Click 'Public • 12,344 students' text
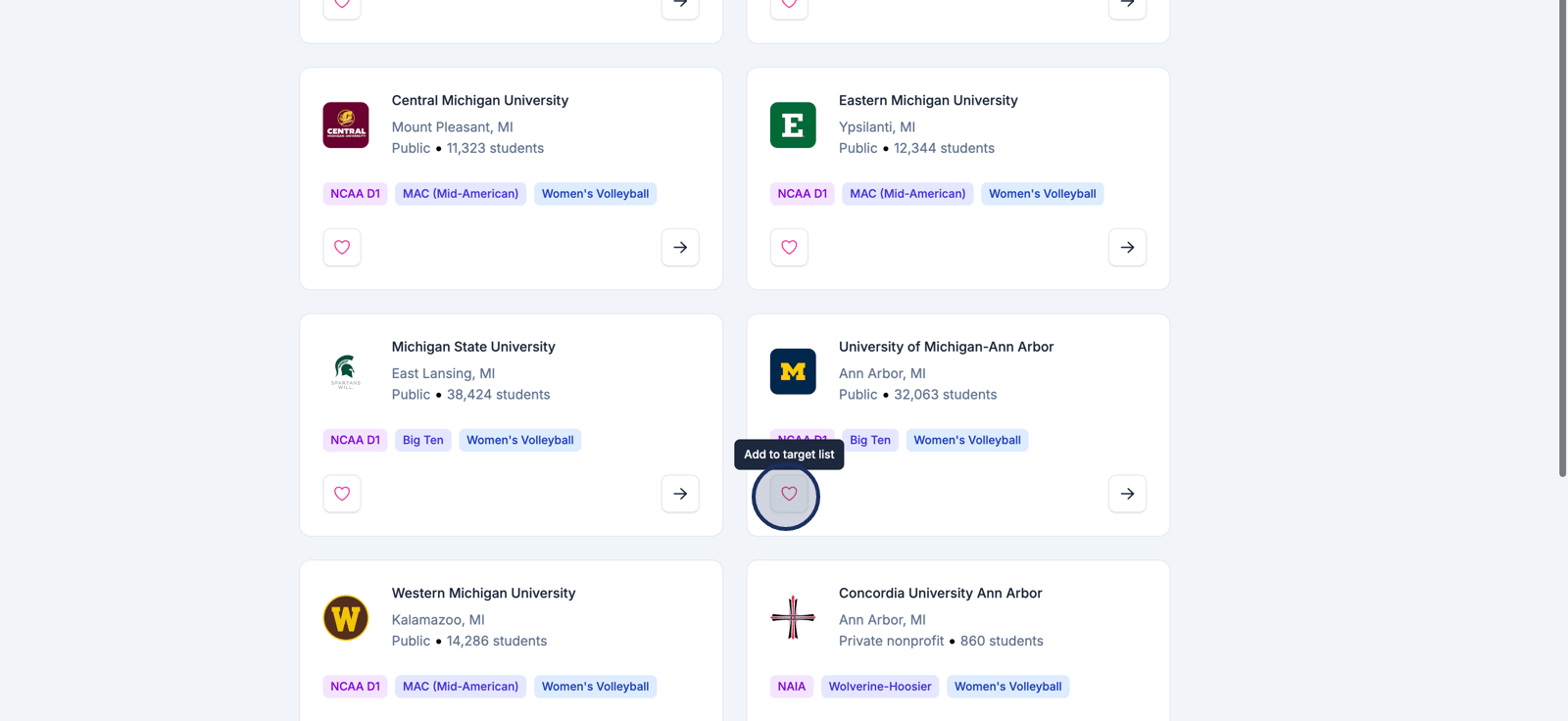Image resolution: width=1568 pixels, height=721 pixels. [x=916, y=148]
